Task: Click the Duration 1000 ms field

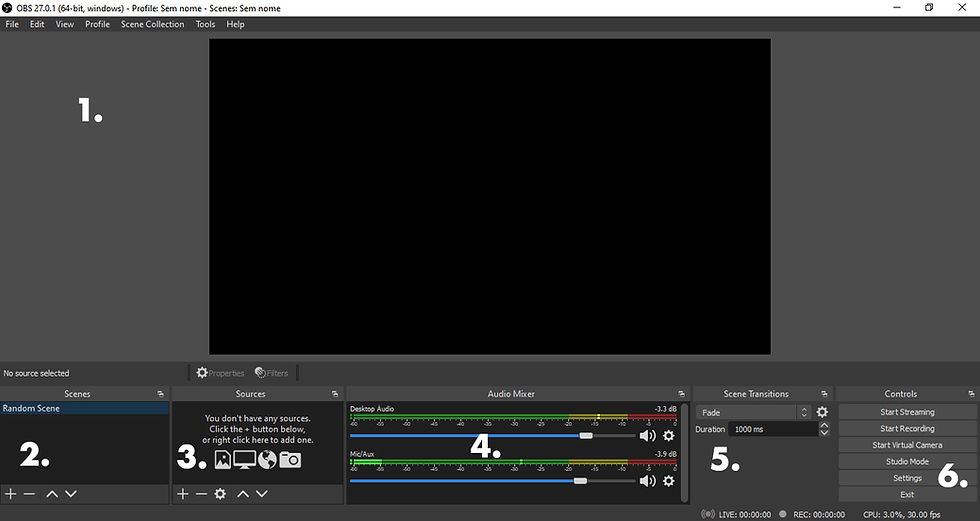Action: (x=773, y=429)
